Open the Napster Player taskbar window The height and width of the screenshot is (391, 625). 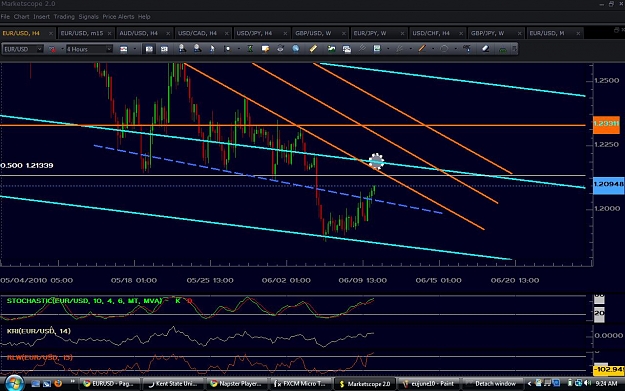pos(236,384)
